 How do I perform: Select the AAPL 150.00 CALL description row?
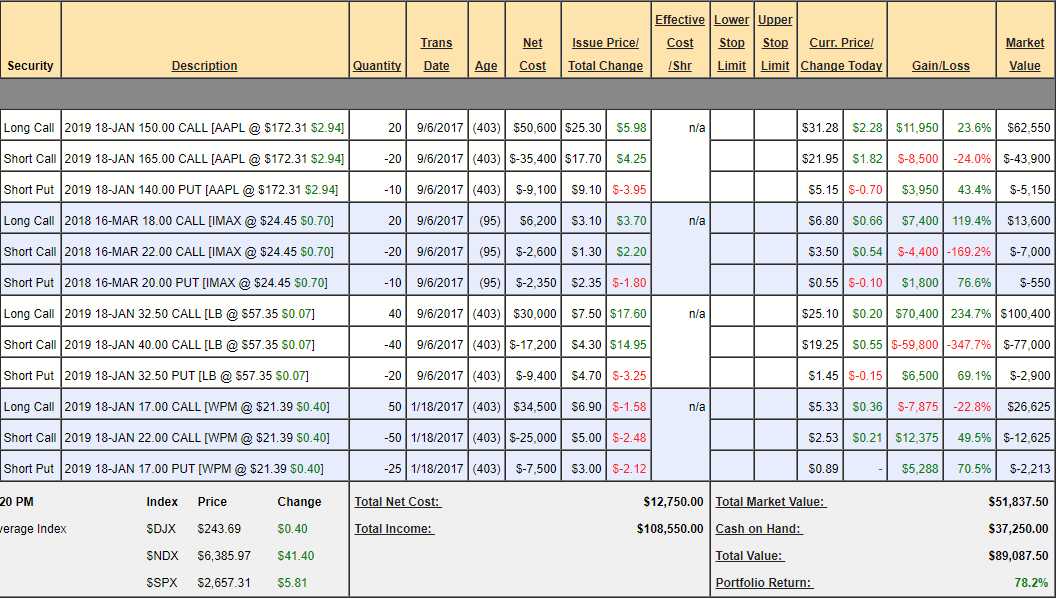[x=204, y=128]
